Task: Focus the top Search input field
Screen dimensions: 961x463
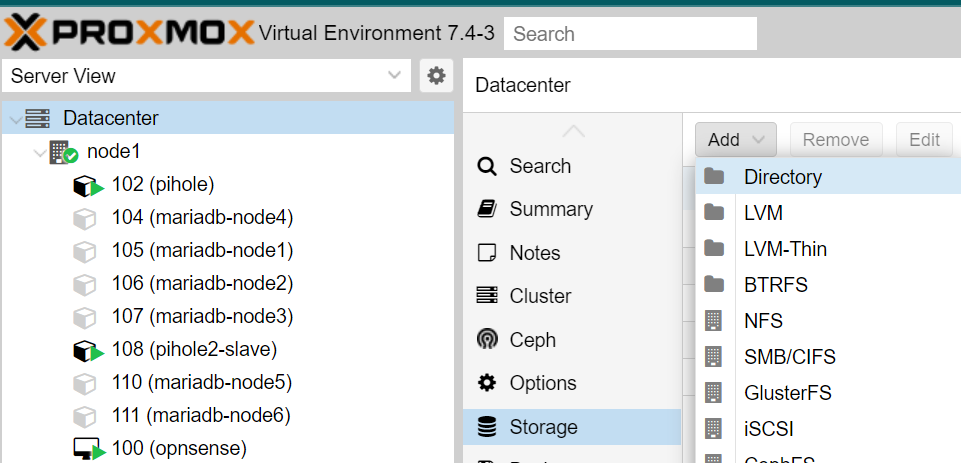Action: pyautogui.click(x=630, y=34)
